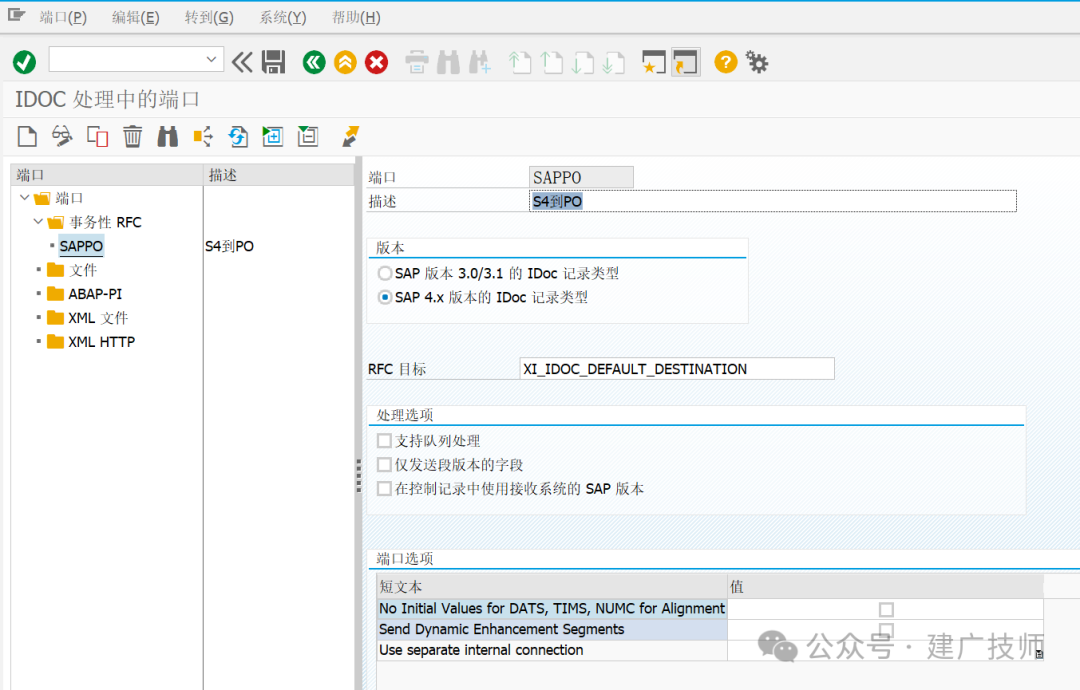Click the 描述 column header in tree
The width and height of the screenshot is (1080, 690).
click(279, 175)
